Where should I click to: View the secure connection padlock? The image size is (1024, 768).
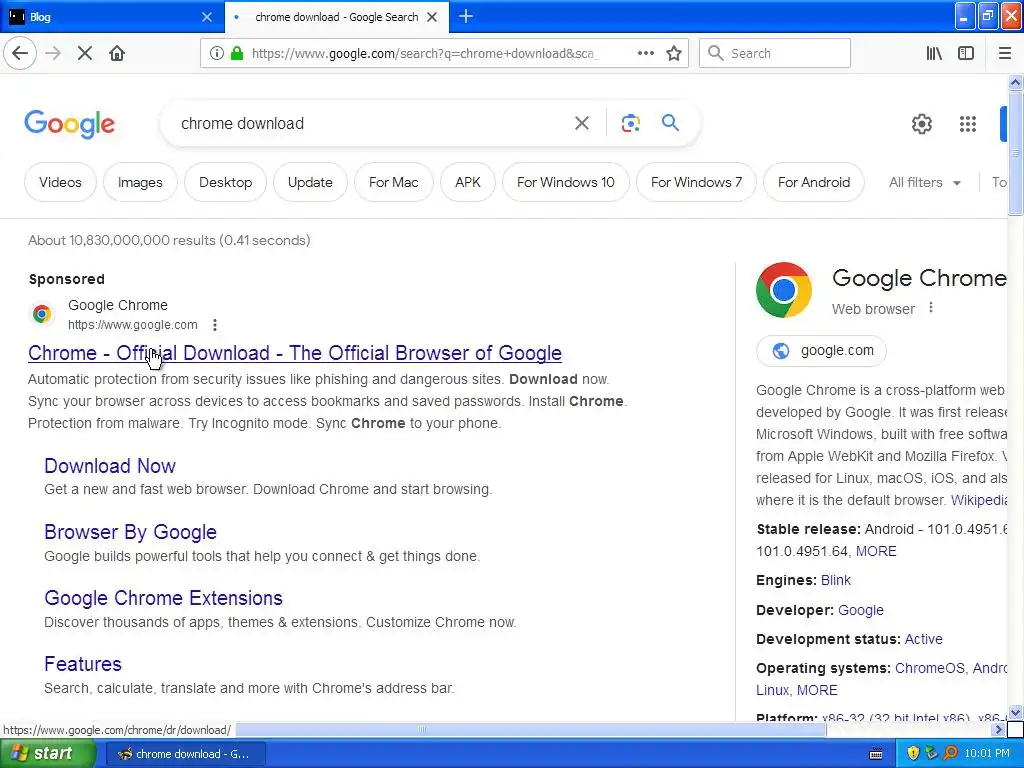[237, 54]
